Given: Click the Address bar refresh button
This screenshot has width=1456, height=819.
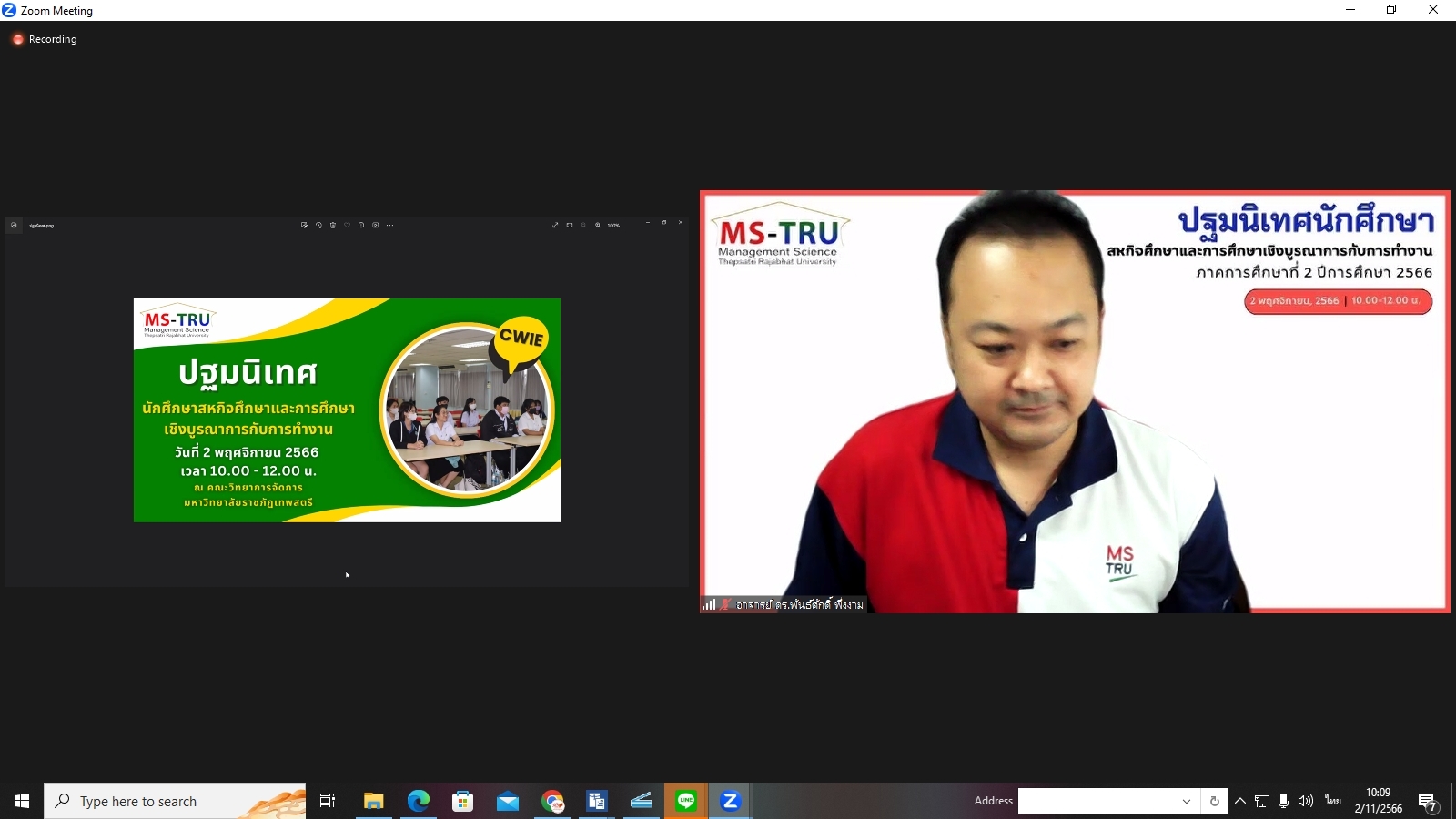Looking at the screenshot, I should 1214,801.
